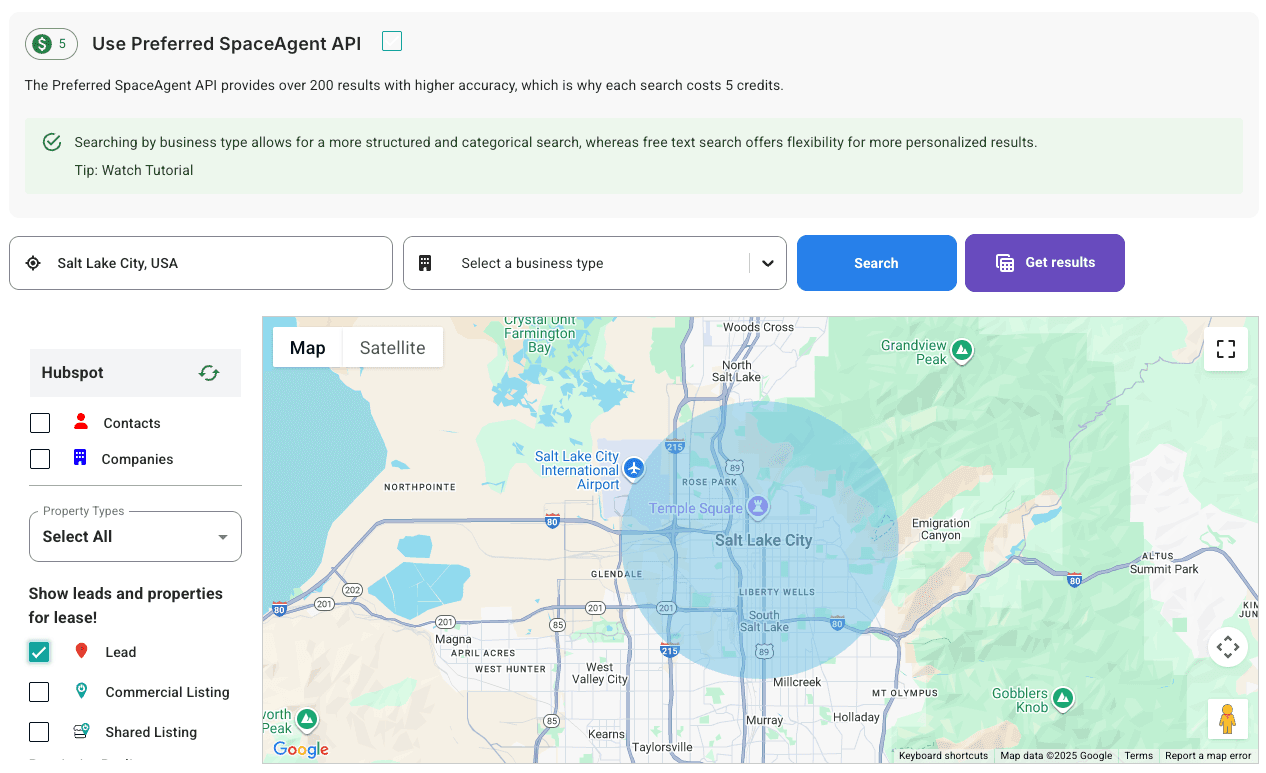Click the teal Commercial Listing pin icon
Image resolution: width=1266 pixels, height=773 pixels.
click(82, 691)
